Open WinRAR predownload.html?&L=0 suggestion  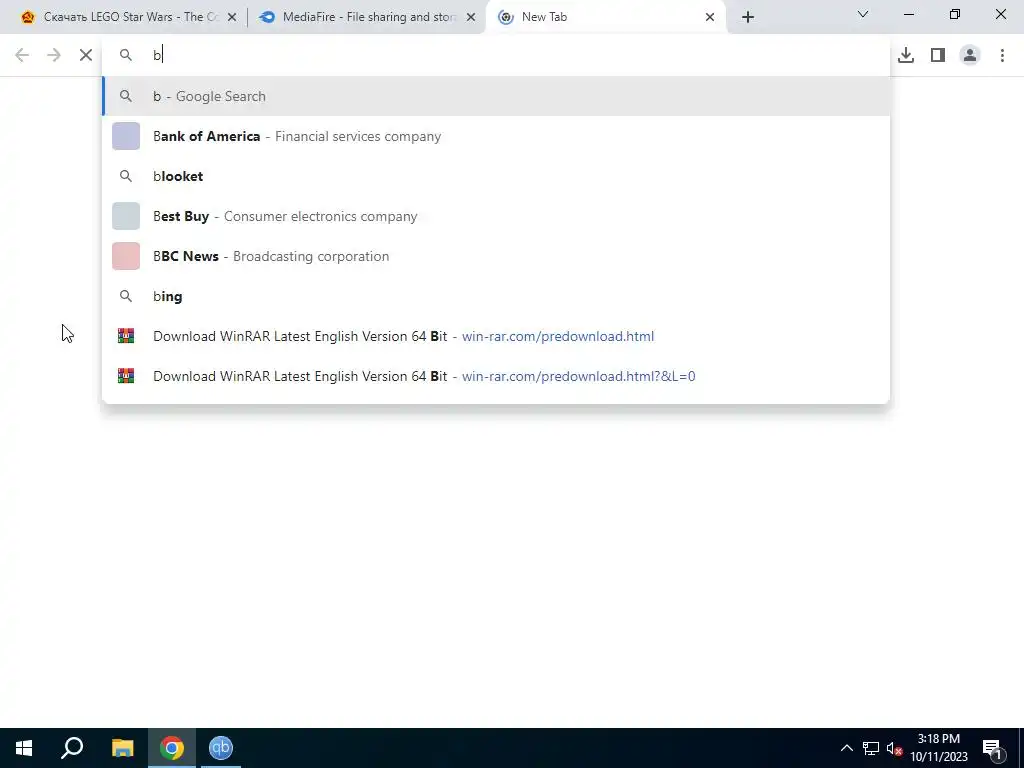click(496, 376)
